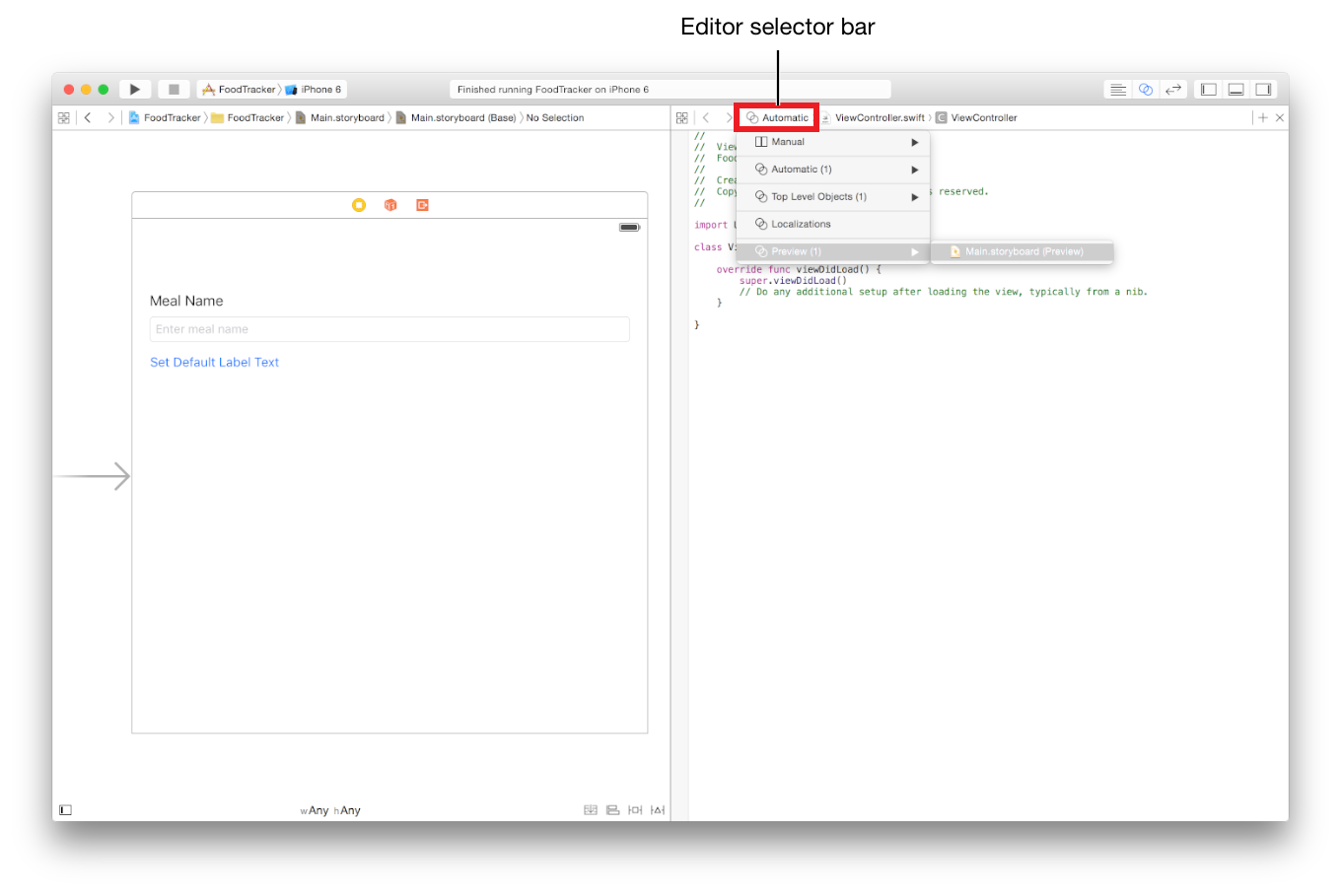This screenshot has width=1341, height=896.
Task: Toggle the Assistant editor button
Action: click(x=1146, y=90)
